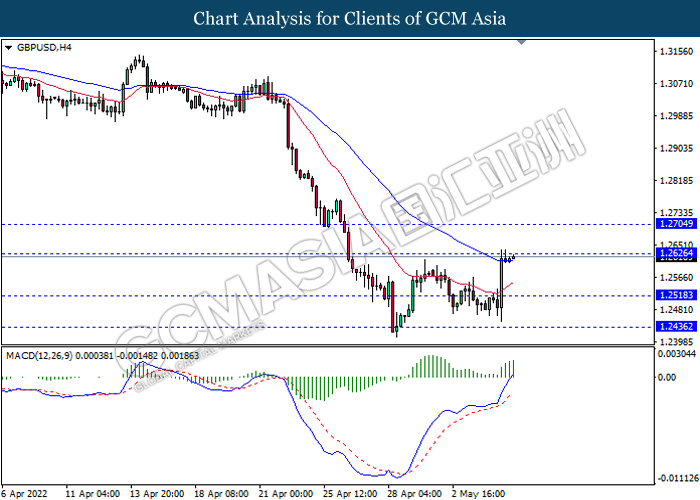The width and height of the screenshot is (700, 500).
Task: Click the 1.30710 price axis value
Action: (x=676, y=84)
